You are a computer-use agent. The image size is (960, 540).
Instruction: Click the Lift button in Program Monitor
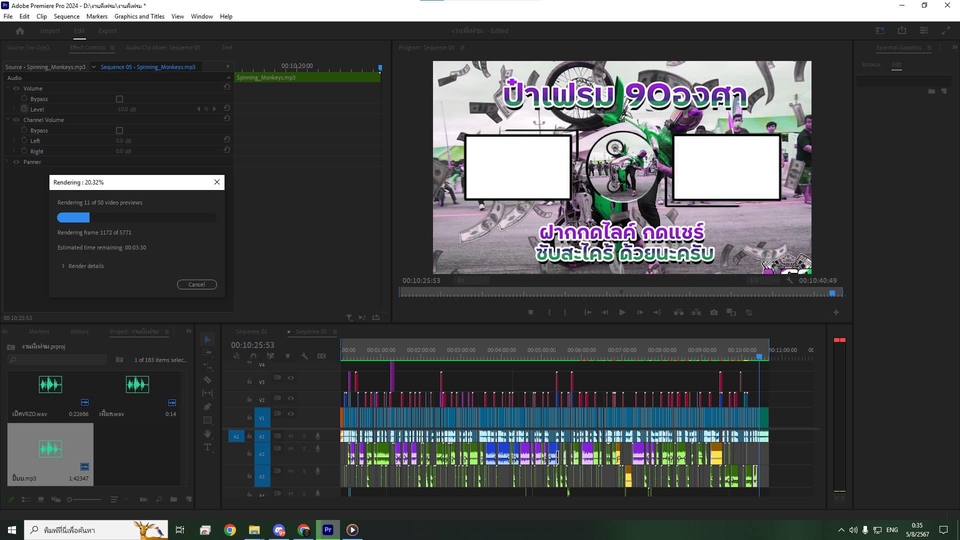tap(678, 312)
